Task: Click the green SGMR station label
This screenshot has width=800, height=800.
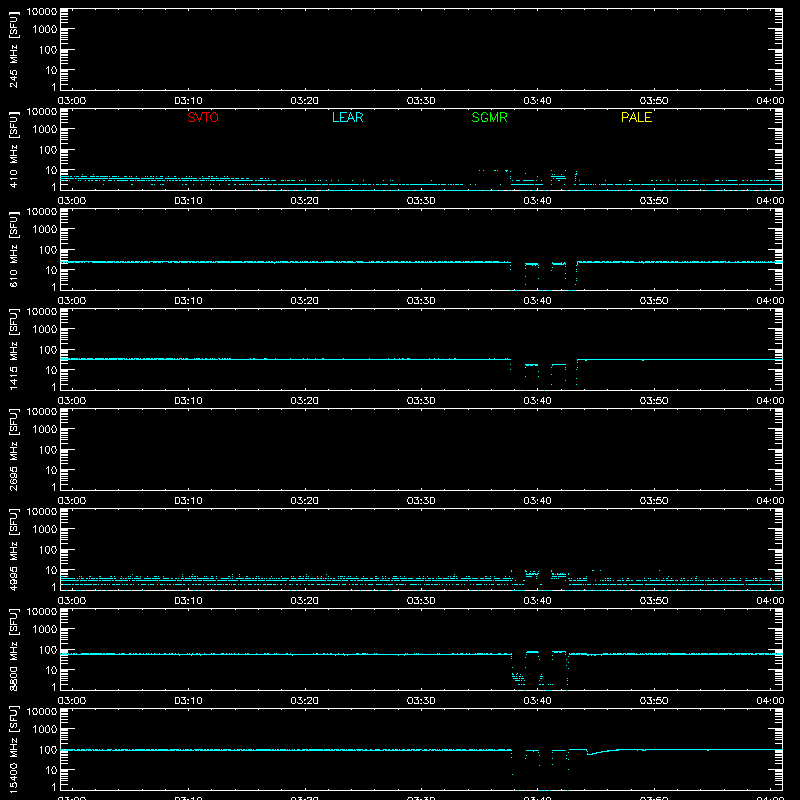Action: pos(489,117)
